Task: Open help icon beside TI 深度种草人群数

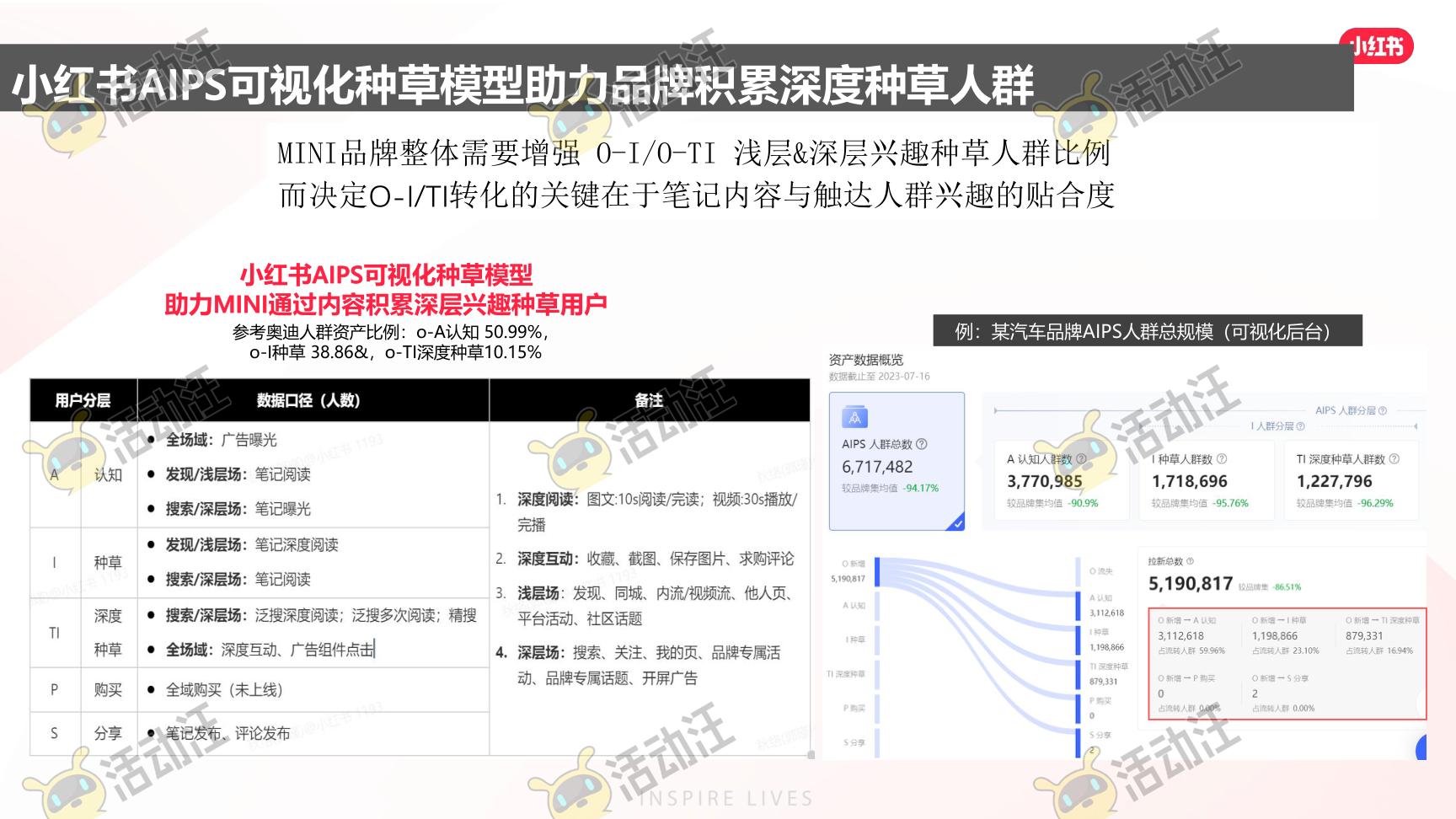Action: coord(1394,459)
